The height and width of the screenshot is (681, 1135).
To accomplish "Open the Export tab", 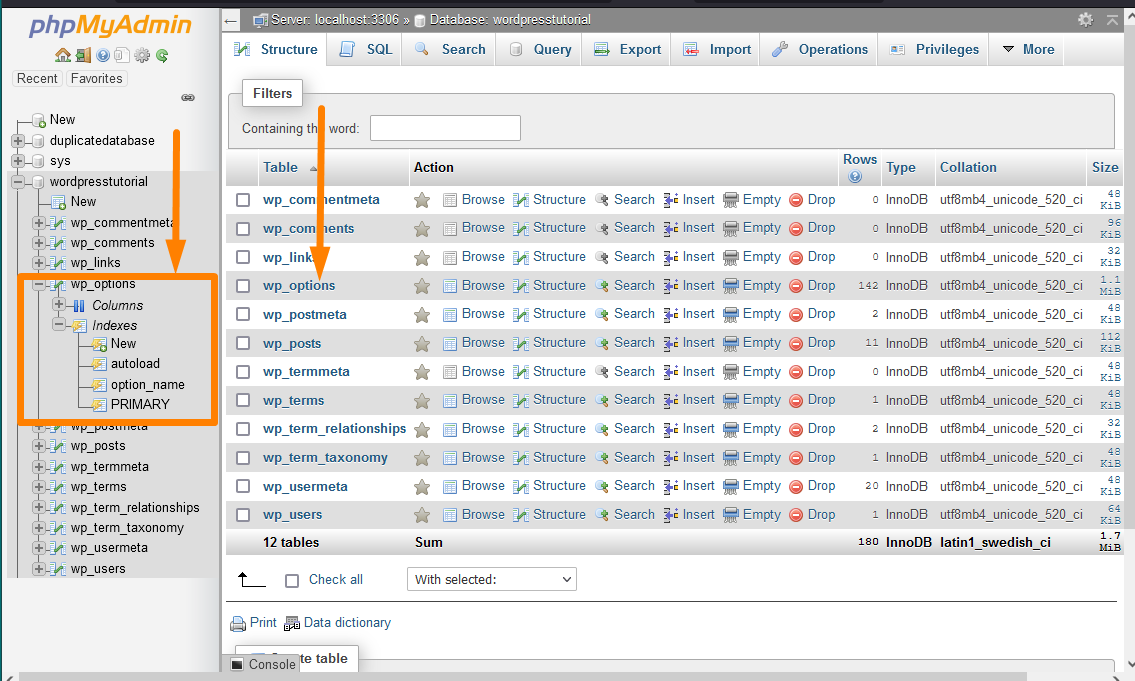I will 628,49.
